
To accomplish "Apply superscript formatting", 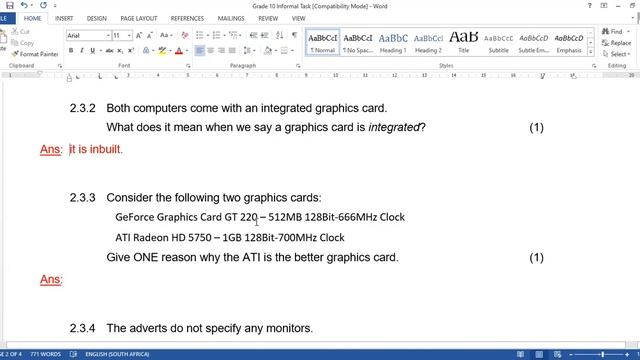I will coord(131,51).
